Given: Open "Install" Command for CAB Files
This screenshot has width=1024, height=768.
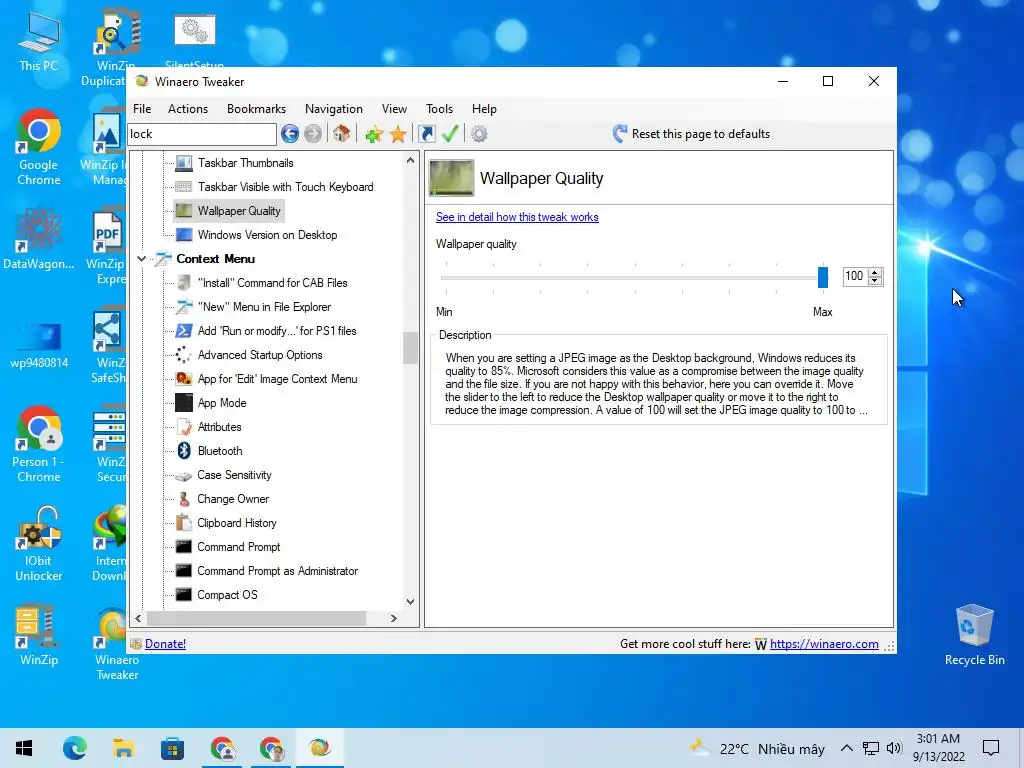Looking at the screenshot, I should (x=272, y=283).
